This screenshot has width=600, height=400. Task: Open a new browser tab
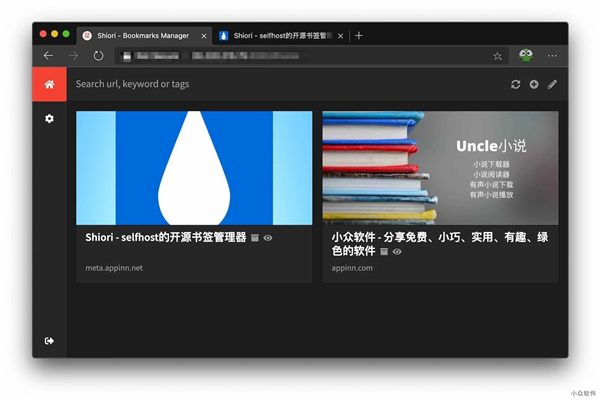359,35
